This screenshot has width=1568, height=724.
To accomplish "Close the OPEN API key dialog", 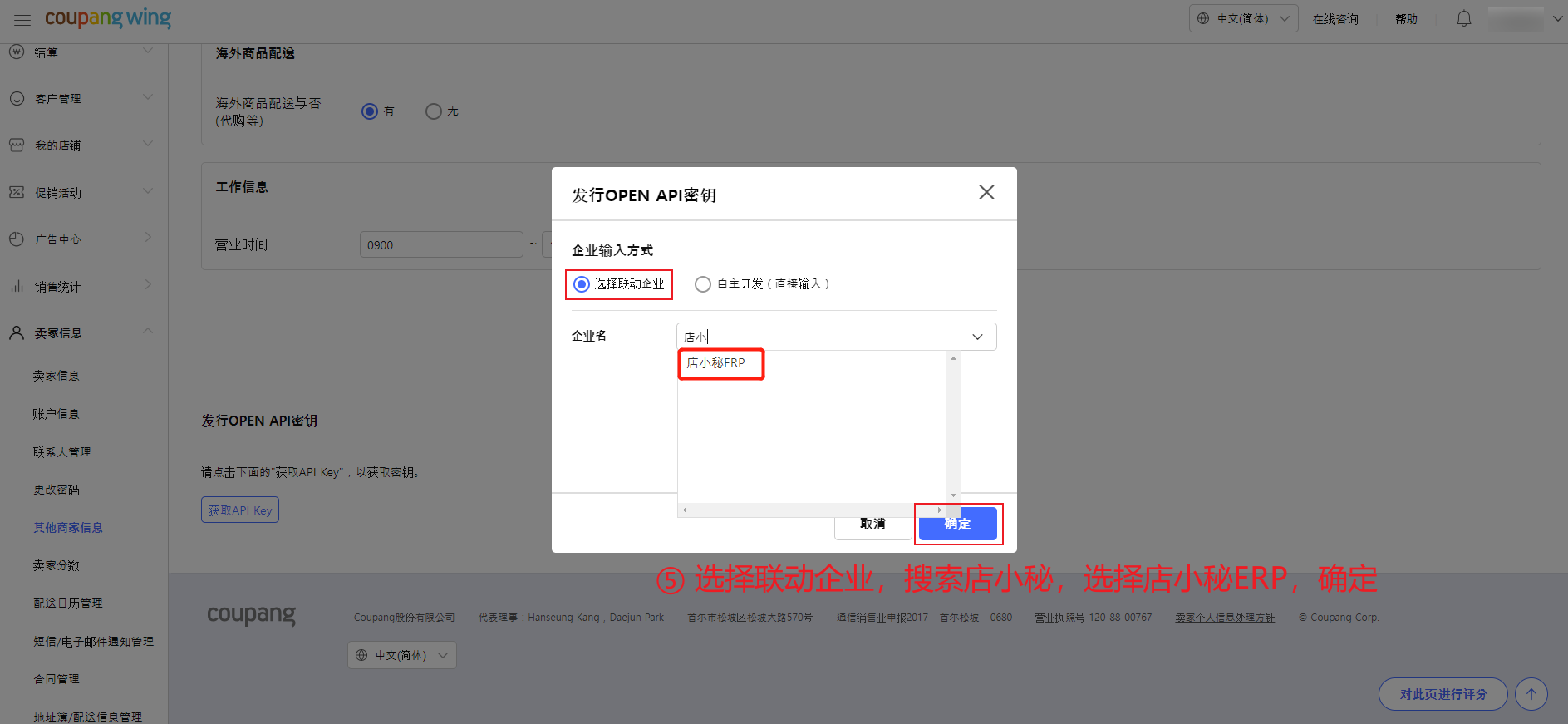I will coord(986,192).
